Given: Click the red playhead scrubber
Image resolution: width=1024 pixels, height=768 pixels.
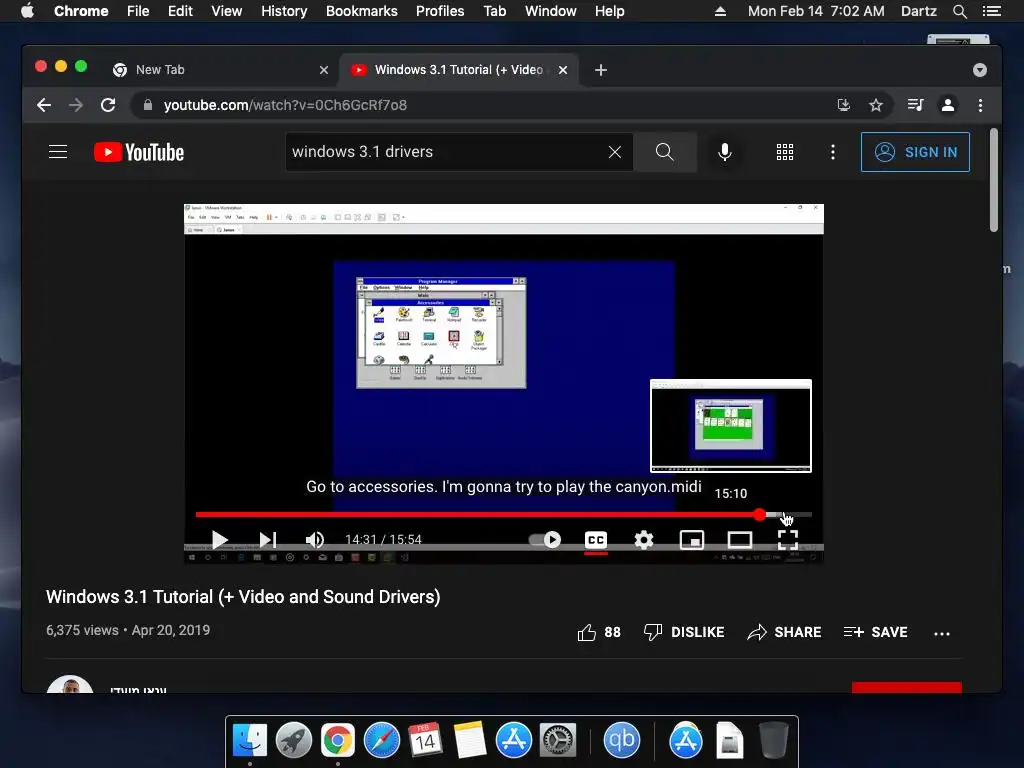Looking at the screenshot, I should coord(760,515).
